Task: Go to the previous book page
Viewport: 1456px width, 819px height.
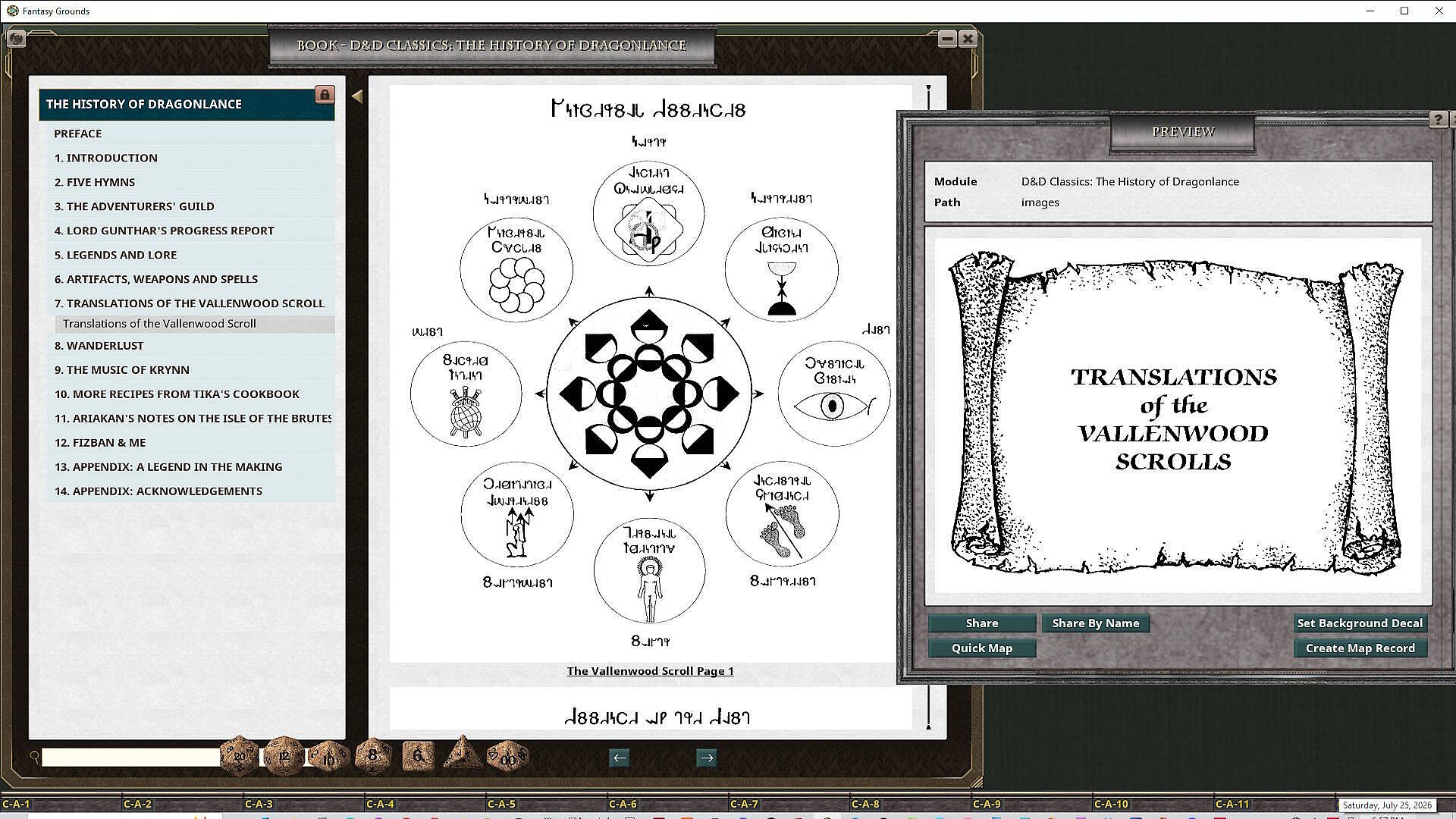Action: [x=620, y=758]
